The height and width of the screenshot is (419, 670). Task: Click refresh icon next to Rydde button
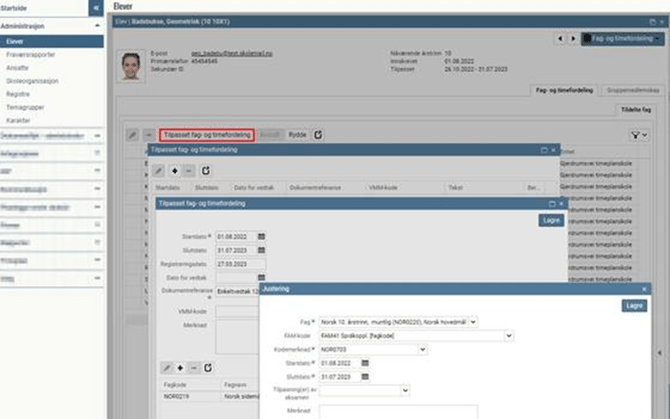click(318, 133)
